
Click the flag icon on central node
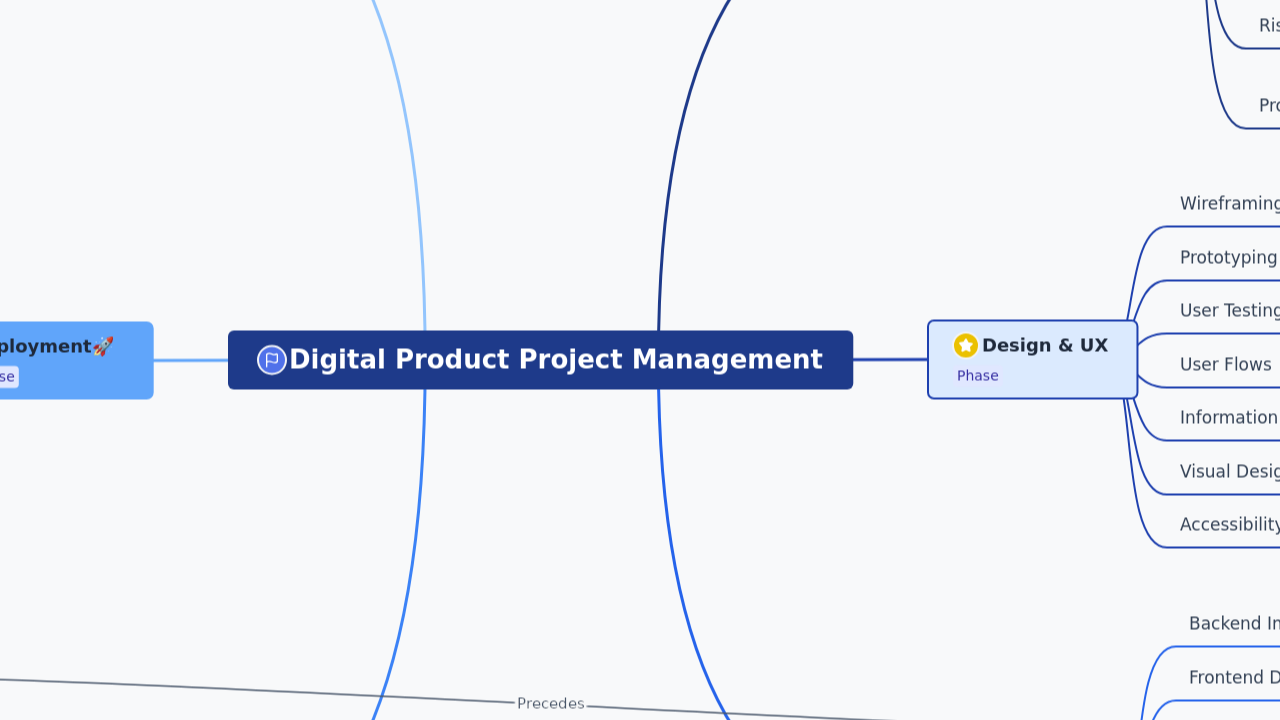tap(272, 360)
